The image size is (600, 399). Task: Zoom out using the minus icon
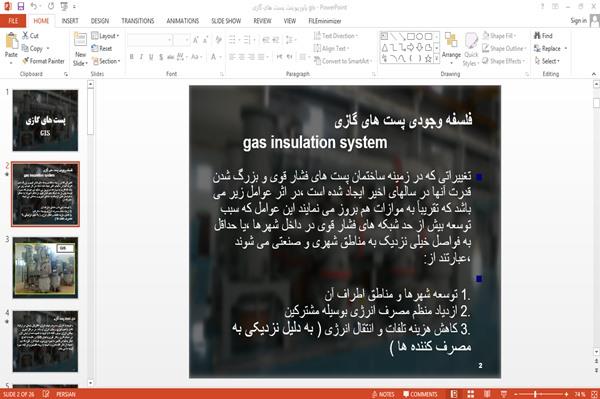click(516, 394)
